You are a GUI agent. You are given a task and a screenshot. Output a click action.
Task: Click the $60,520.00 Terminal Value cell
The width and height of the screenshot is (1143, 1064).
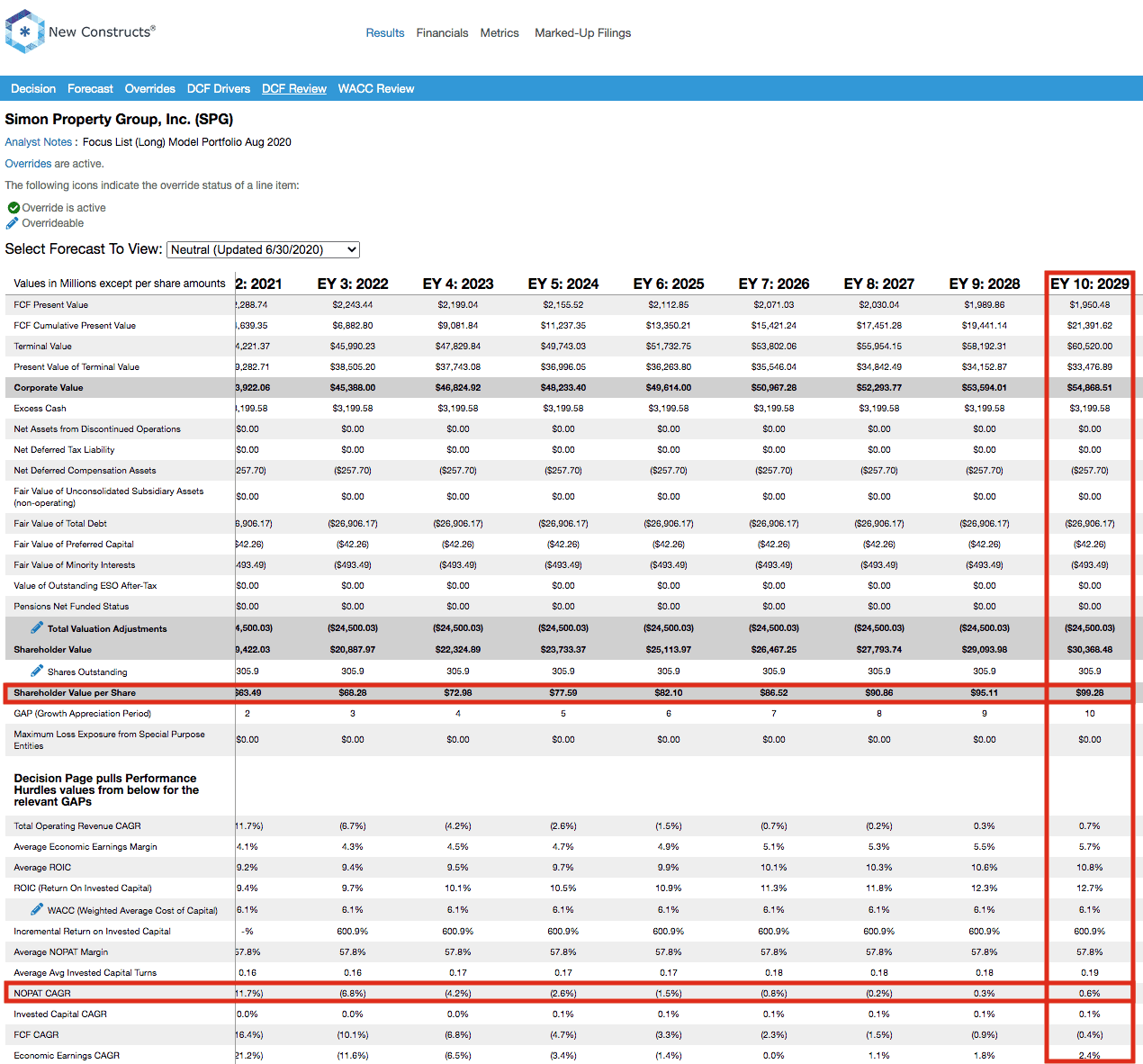click(x=1090, y=347)
